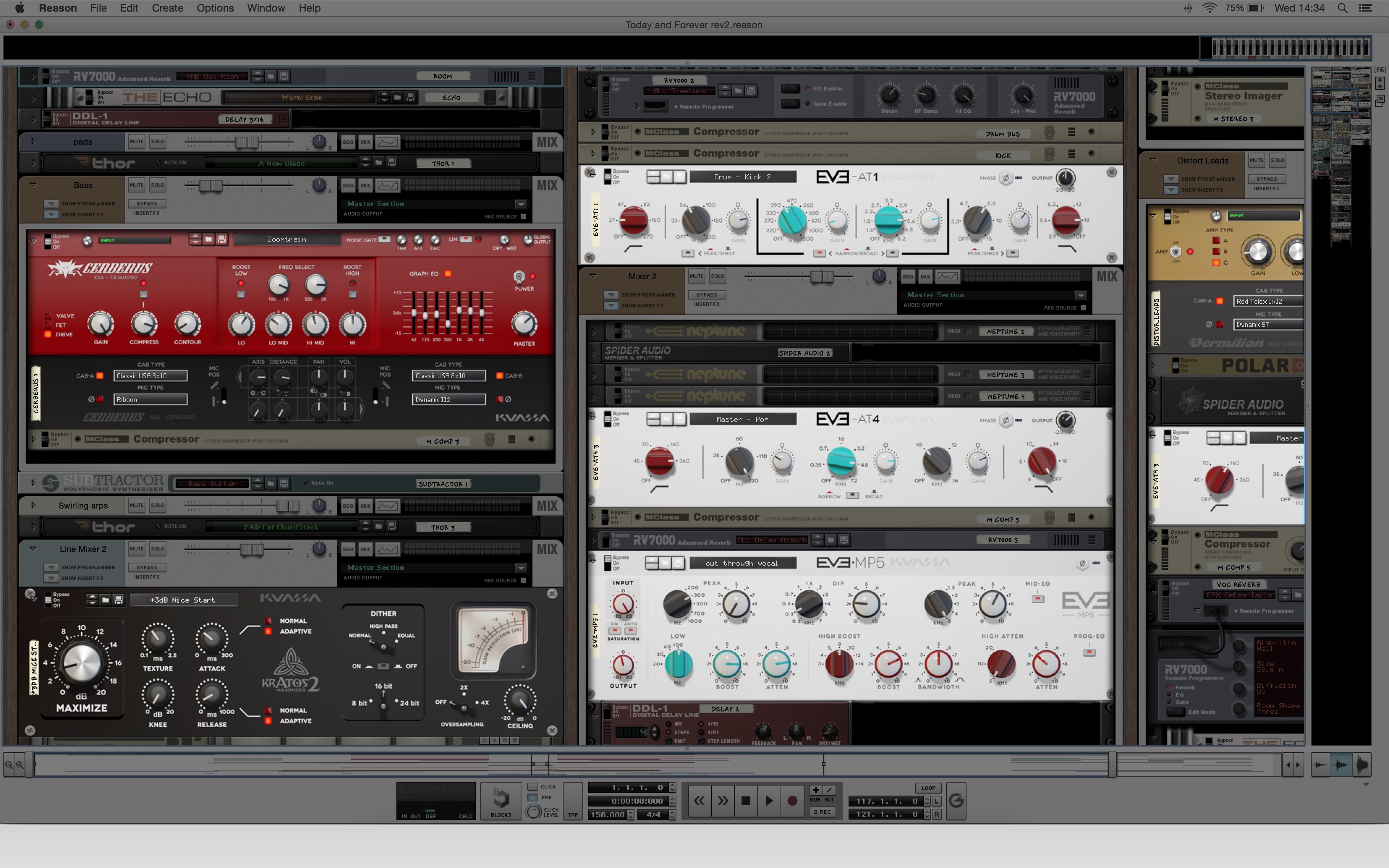This screenshot has width=1389, height=868.
Task: Open the Notification Center list icon
Action: click(x=1366, y=8)
